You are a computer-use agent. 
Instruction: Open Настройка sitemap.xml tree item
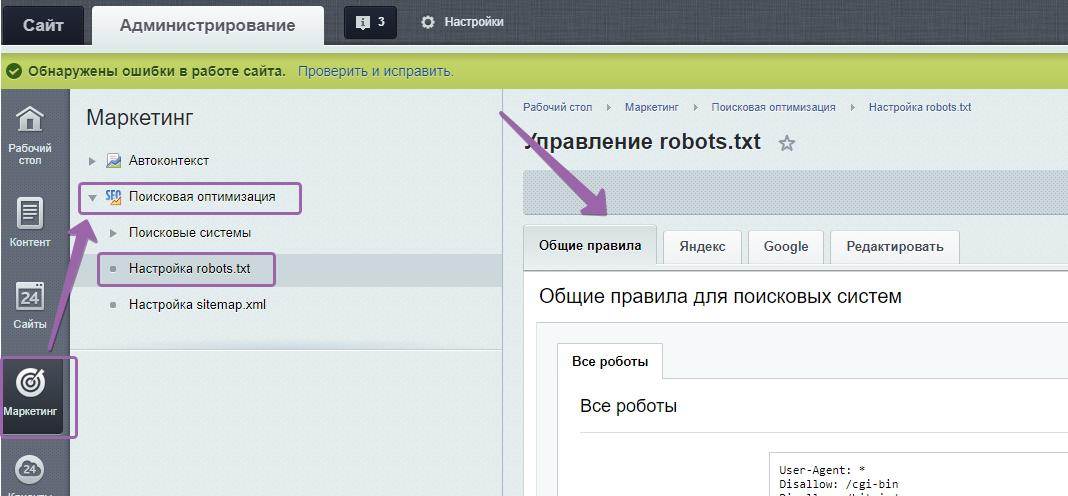[x=198, y=305]
